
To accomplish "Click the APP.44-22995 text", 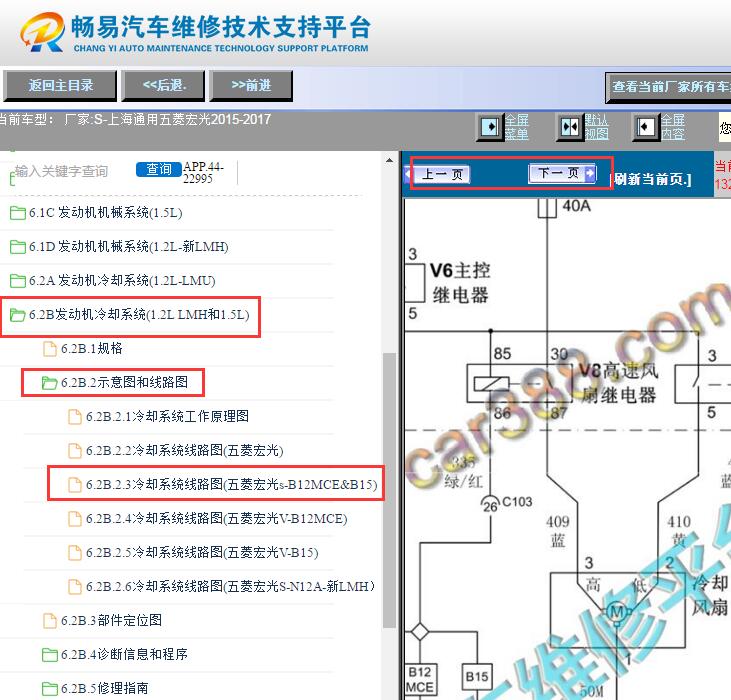I will (203, 172).
